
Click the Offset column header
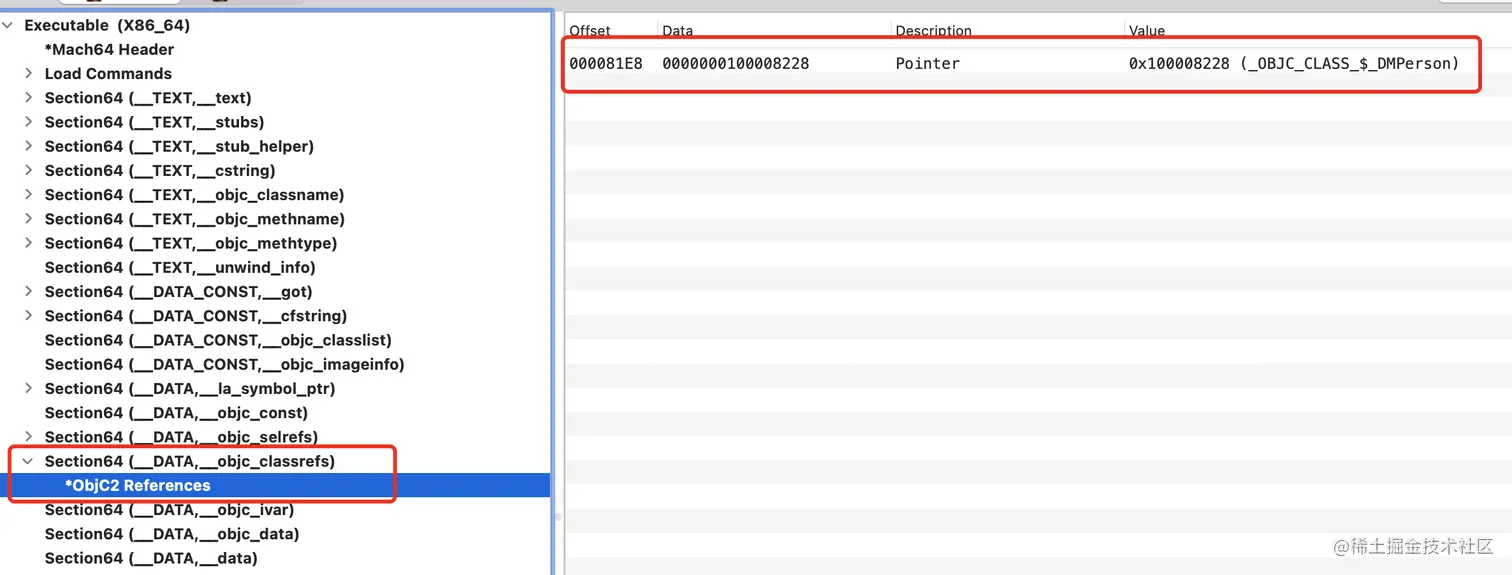click(590, 31)
